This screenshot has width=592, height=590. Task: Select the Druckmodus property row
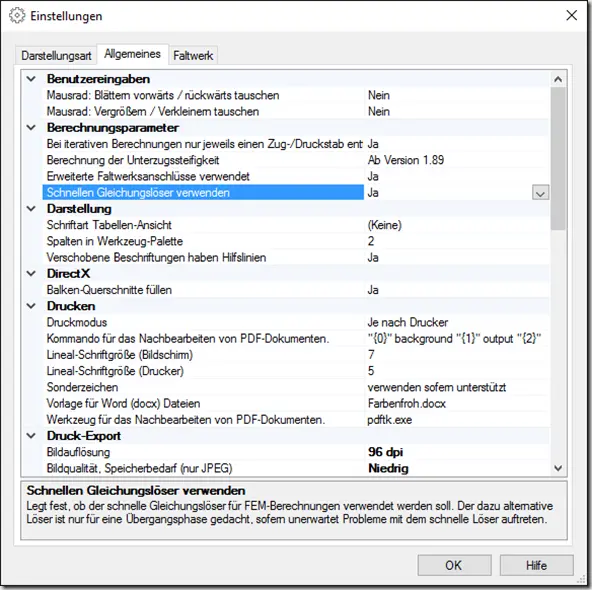(x=296, y=322)
